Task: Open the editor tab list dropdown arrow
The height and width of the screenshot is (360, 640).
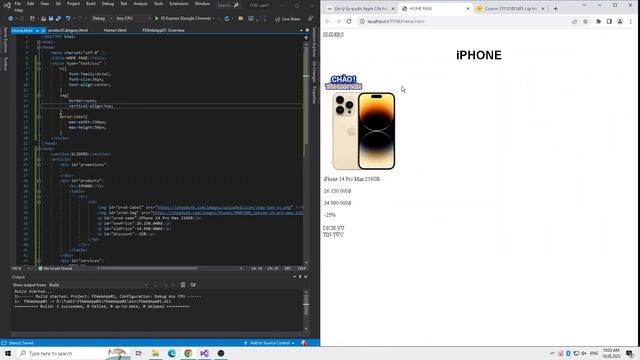Action: 301,30
